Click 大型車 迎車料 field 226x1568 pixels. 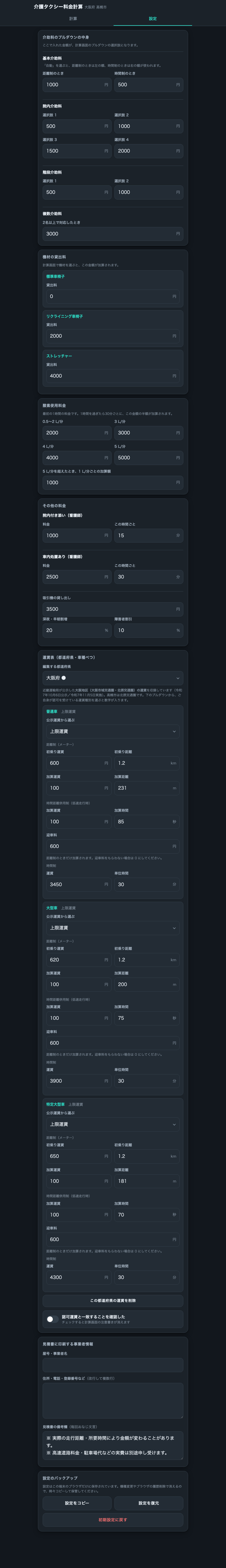pyautogui.click(x=113, y=1043)
